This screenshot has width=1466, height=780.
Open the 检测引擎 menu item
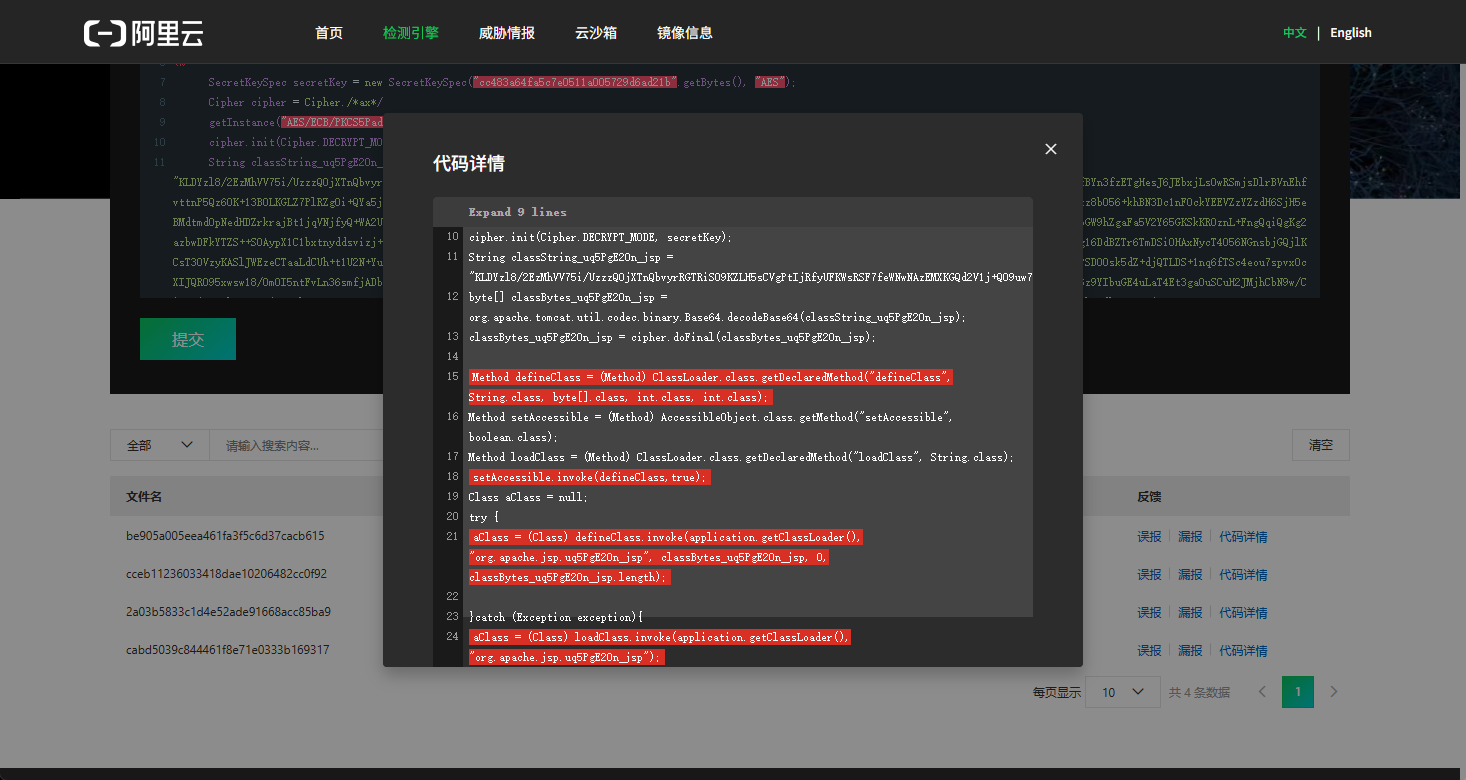pyautogui.click(x=411, y=33)
